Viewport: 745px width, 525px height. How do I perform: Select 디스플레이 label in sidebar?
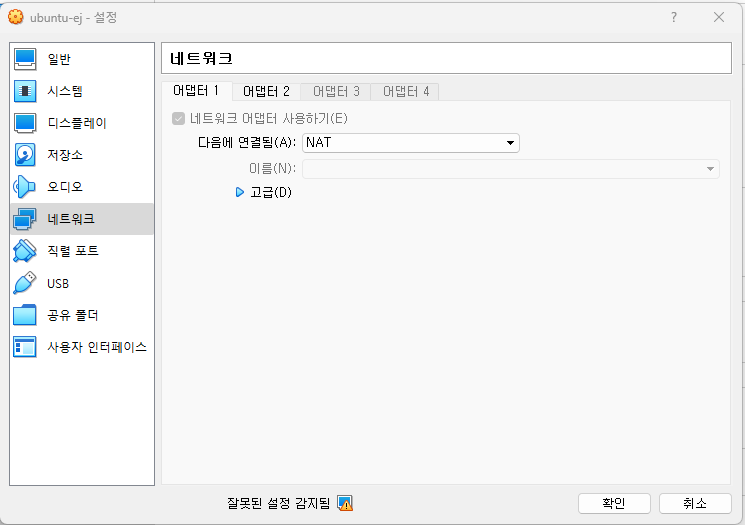point(77,123)
